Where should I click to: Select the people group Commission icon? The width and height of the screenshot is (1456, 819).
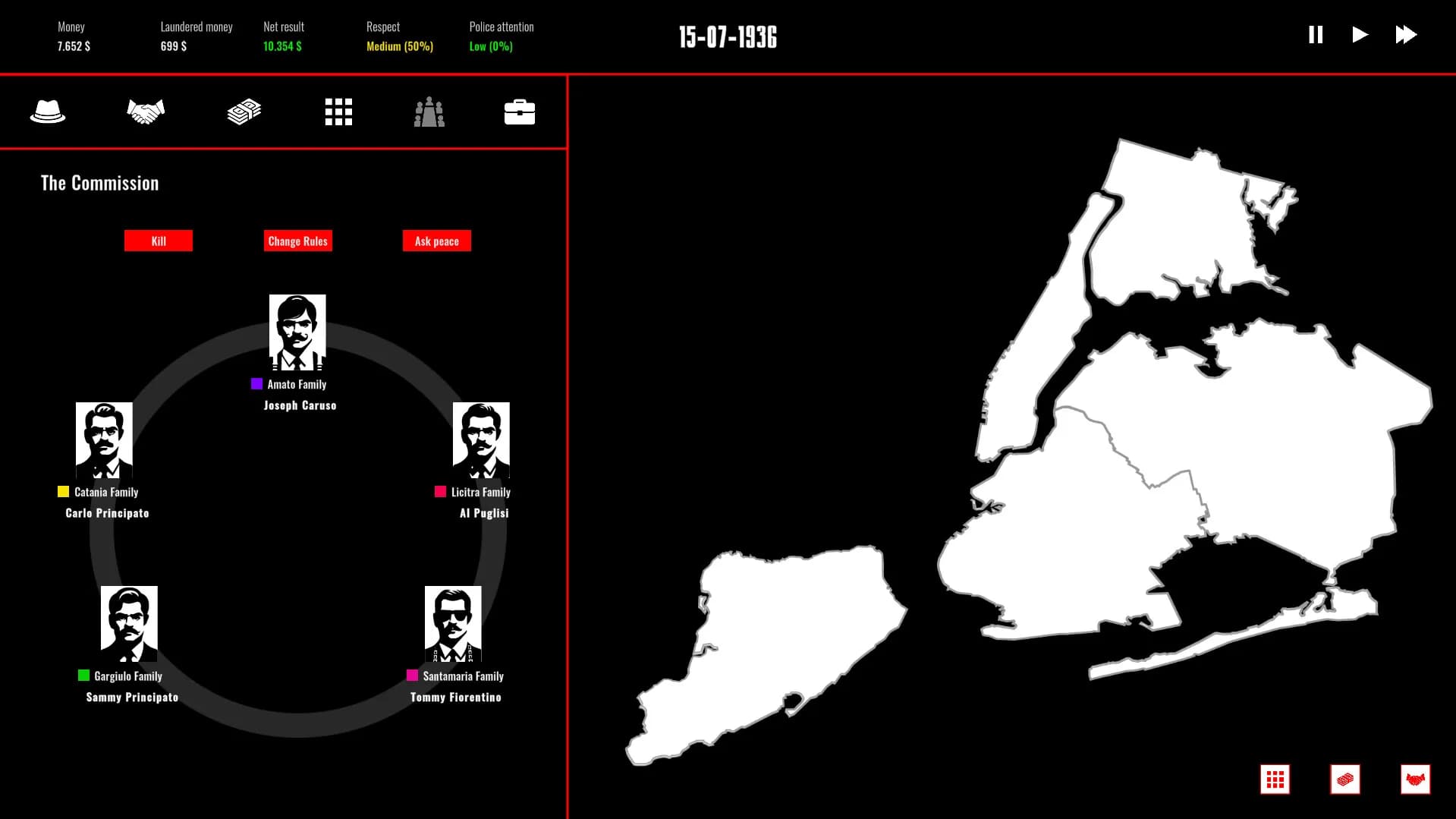coord(429,112)
